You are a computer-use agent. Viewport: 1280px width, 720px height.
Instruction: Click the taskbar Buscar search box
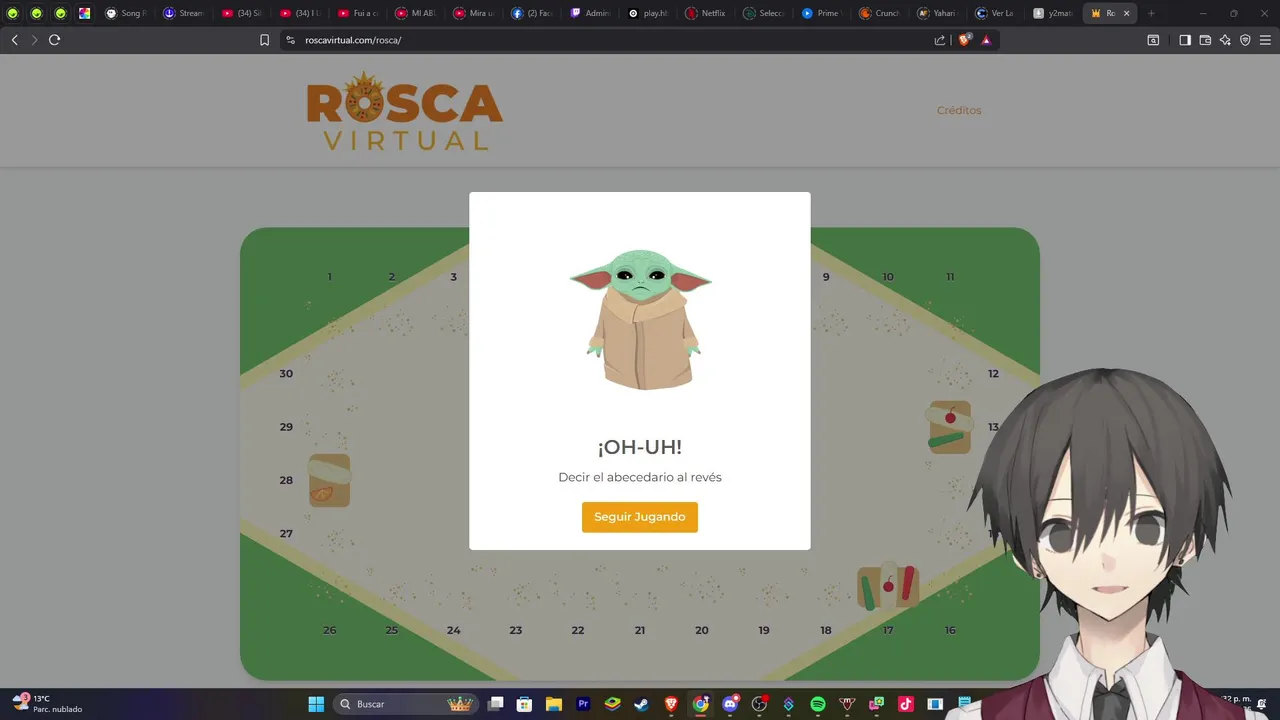point(405,704)
